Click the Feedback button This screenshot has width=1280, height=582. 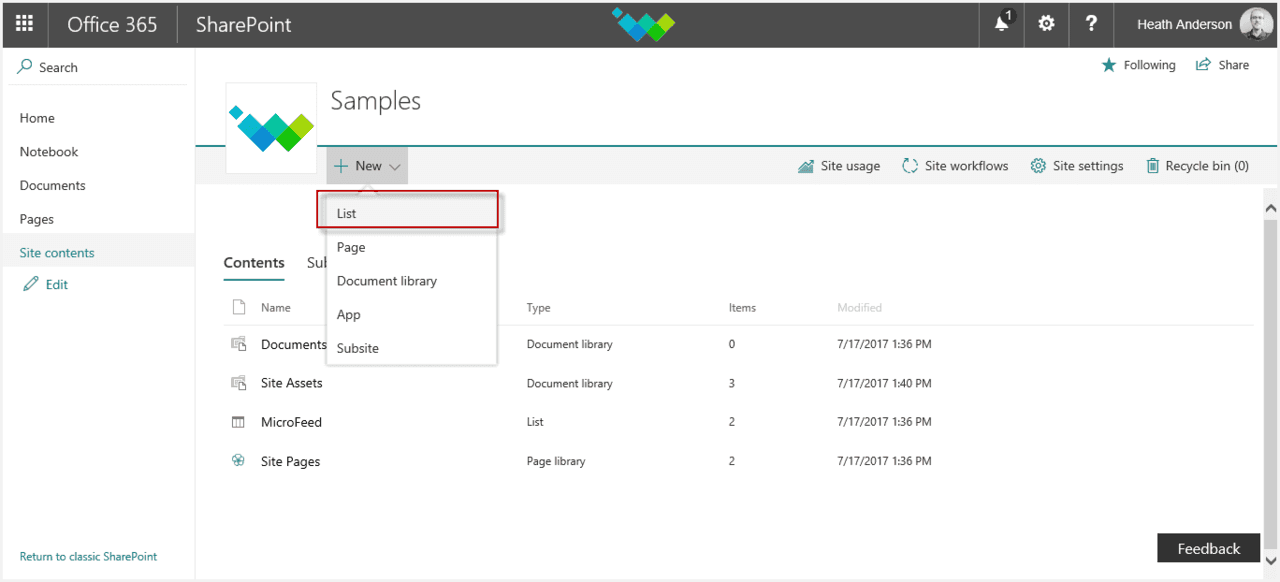1208,548
